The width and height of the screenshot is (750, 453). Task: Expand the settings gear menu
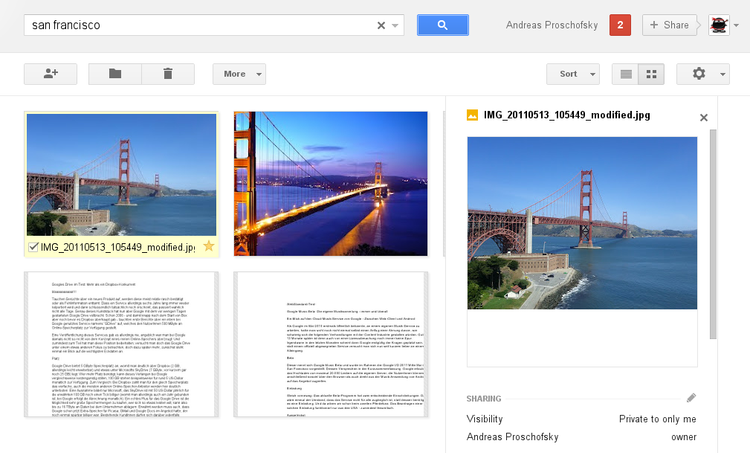(x=703, y=74)
